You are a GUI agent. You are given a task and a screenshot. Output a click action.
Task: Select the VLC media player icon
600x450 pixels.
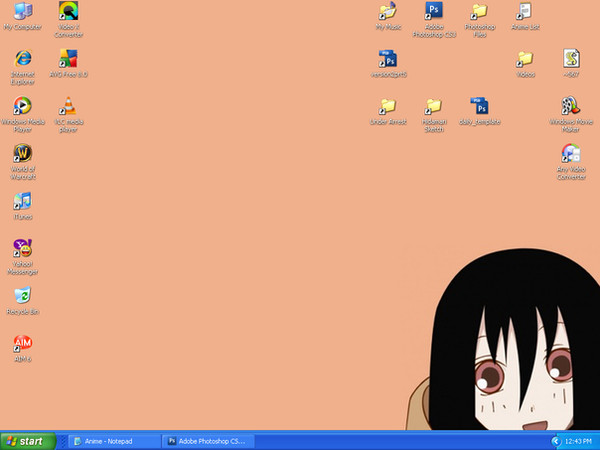(68, 106)
